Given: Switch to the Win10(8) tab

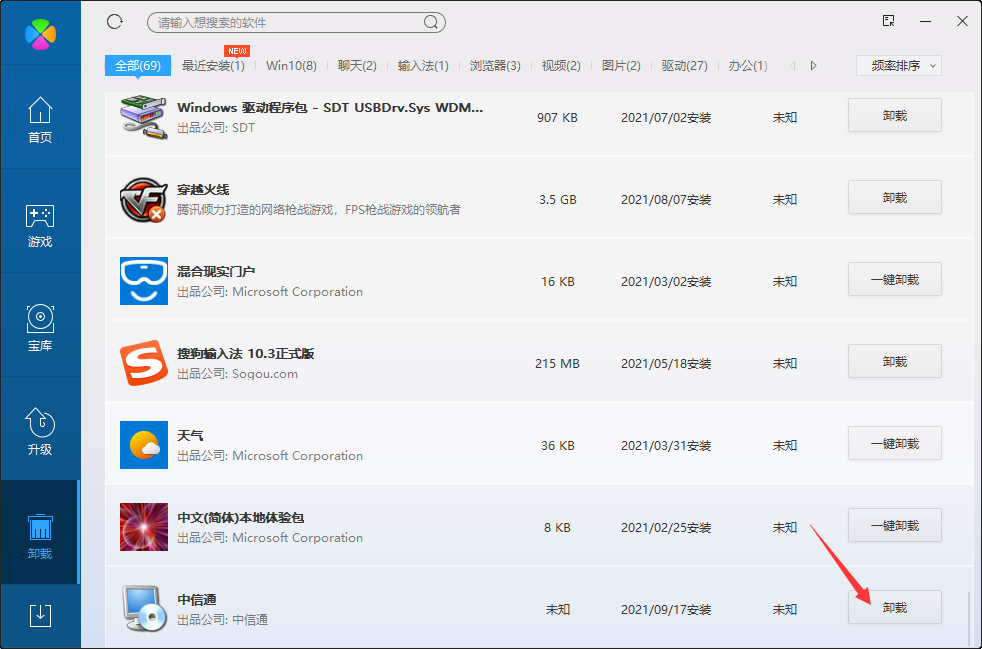Looking at the screenshot, I should [x=291, y=65].
